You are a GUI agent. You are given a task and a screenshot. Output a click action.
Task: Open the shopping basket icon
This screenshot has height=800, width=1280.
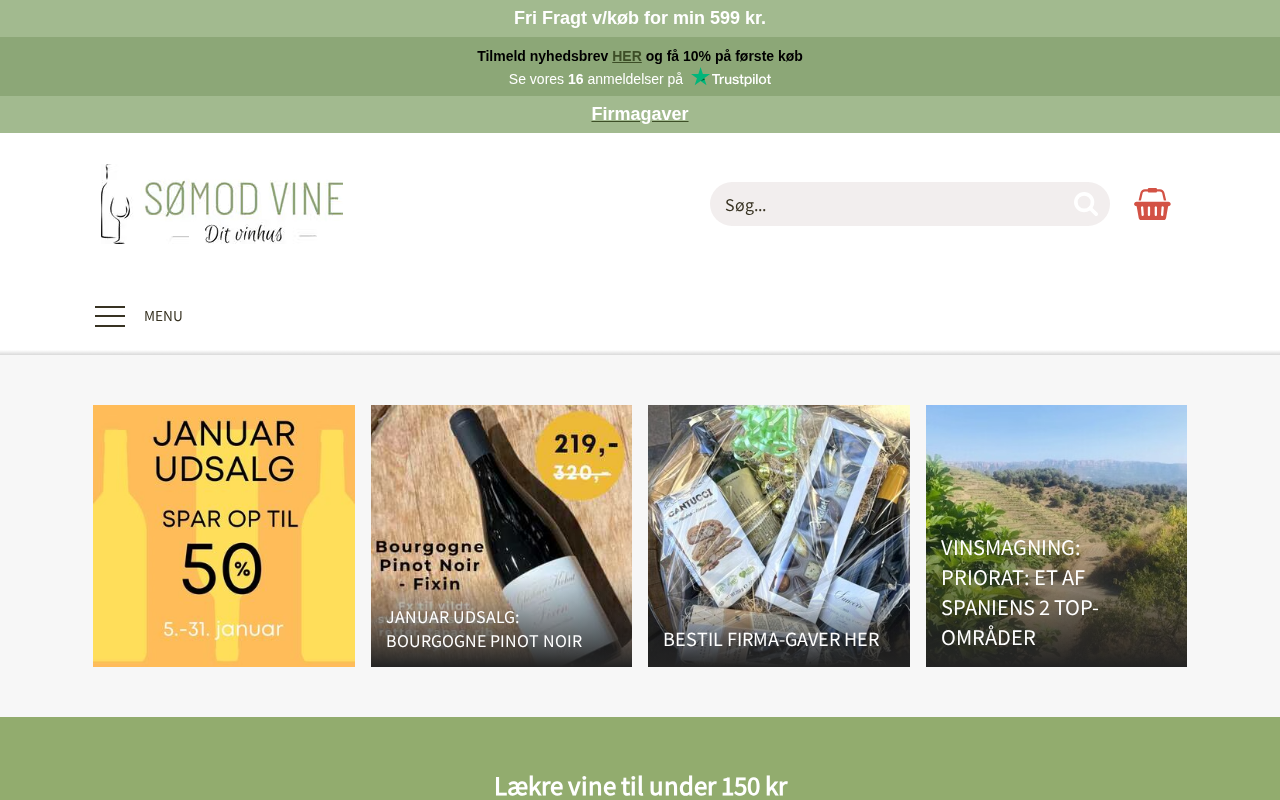[x=1152, y=204]
